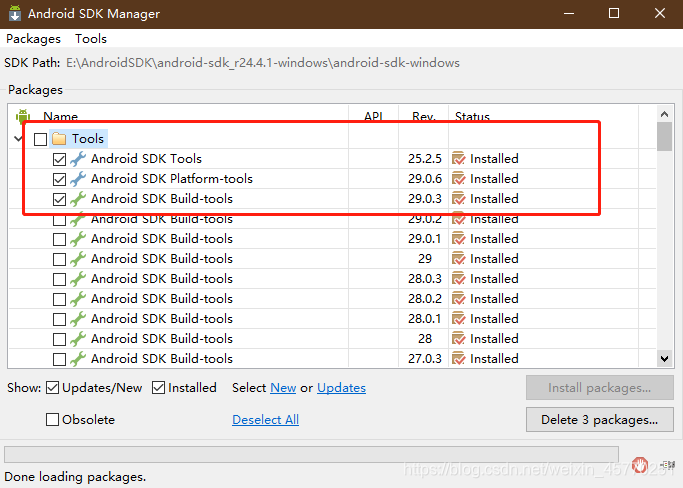Open the Packages menu
Screen dimensions: 683x488
[x=33, y=39]
